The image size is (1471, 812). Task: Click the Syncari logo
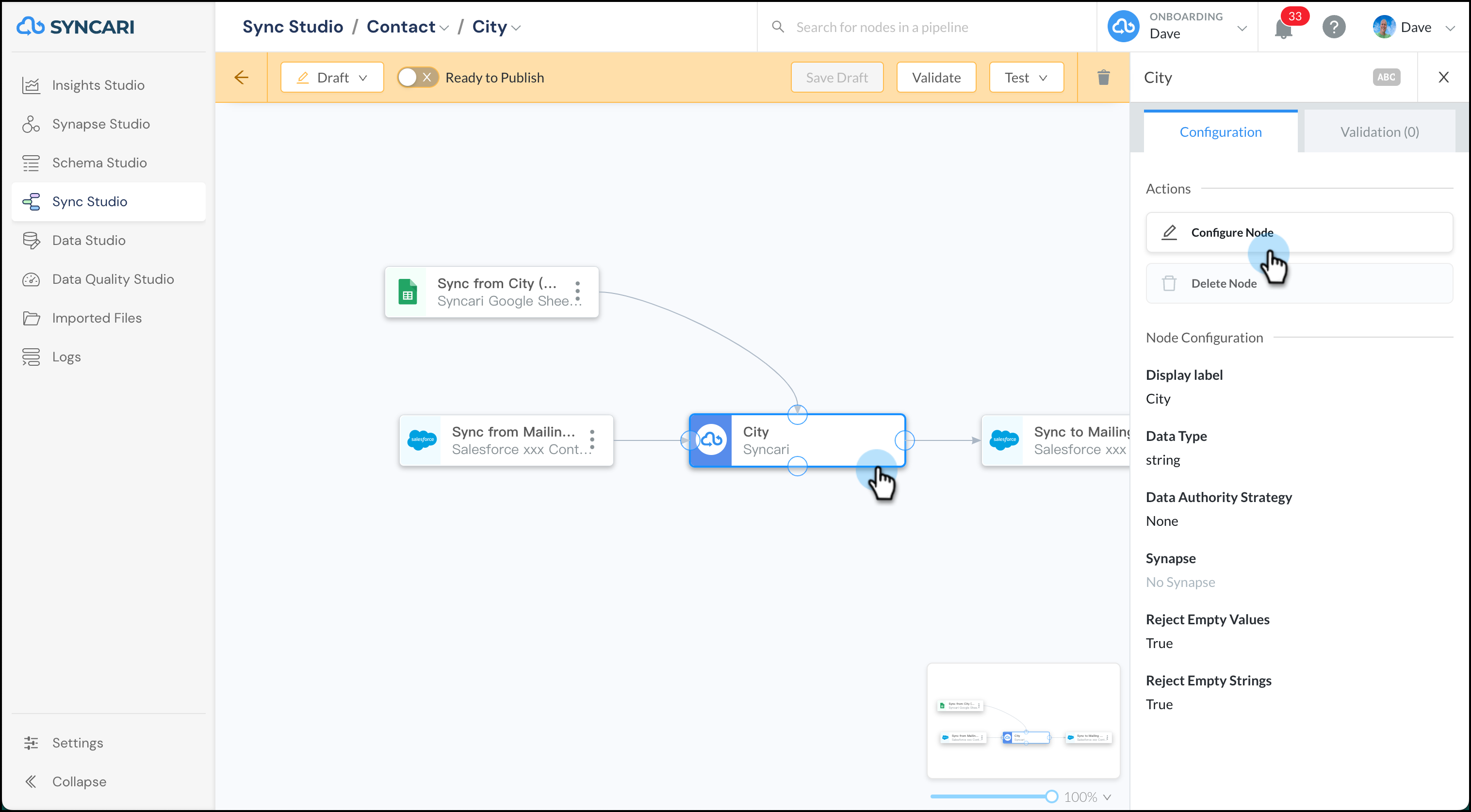75,26
